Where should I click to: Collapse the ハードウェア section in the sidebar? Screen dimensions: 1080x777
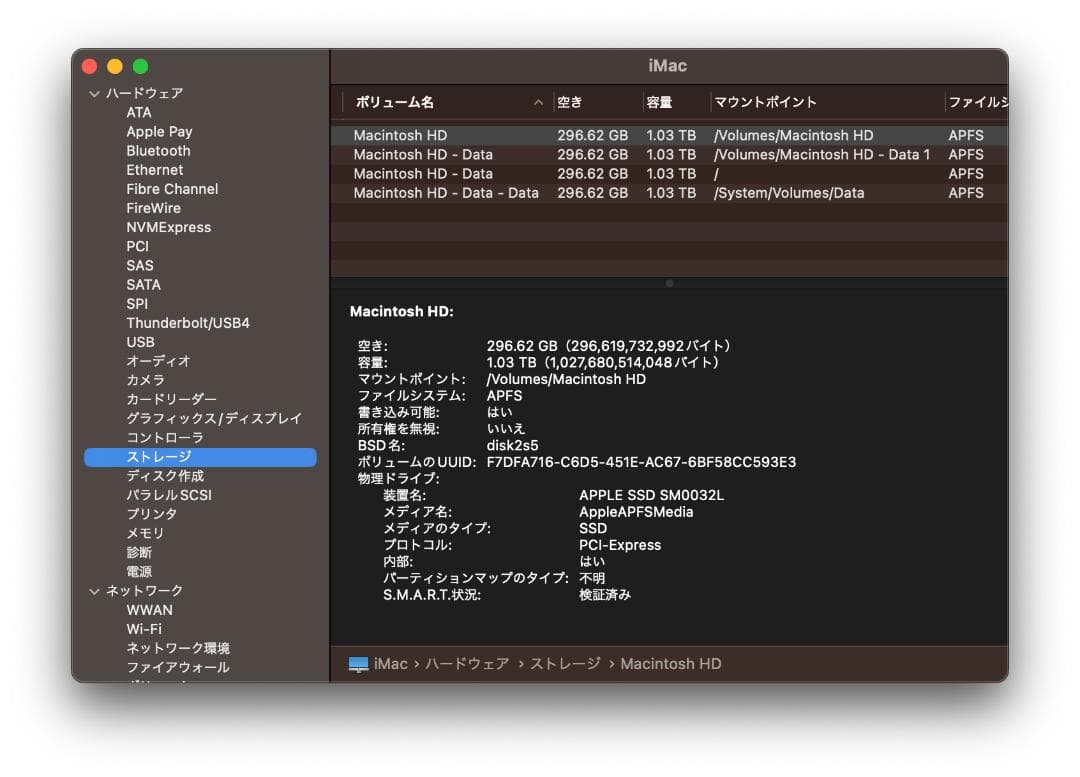(x=95, y=92)
